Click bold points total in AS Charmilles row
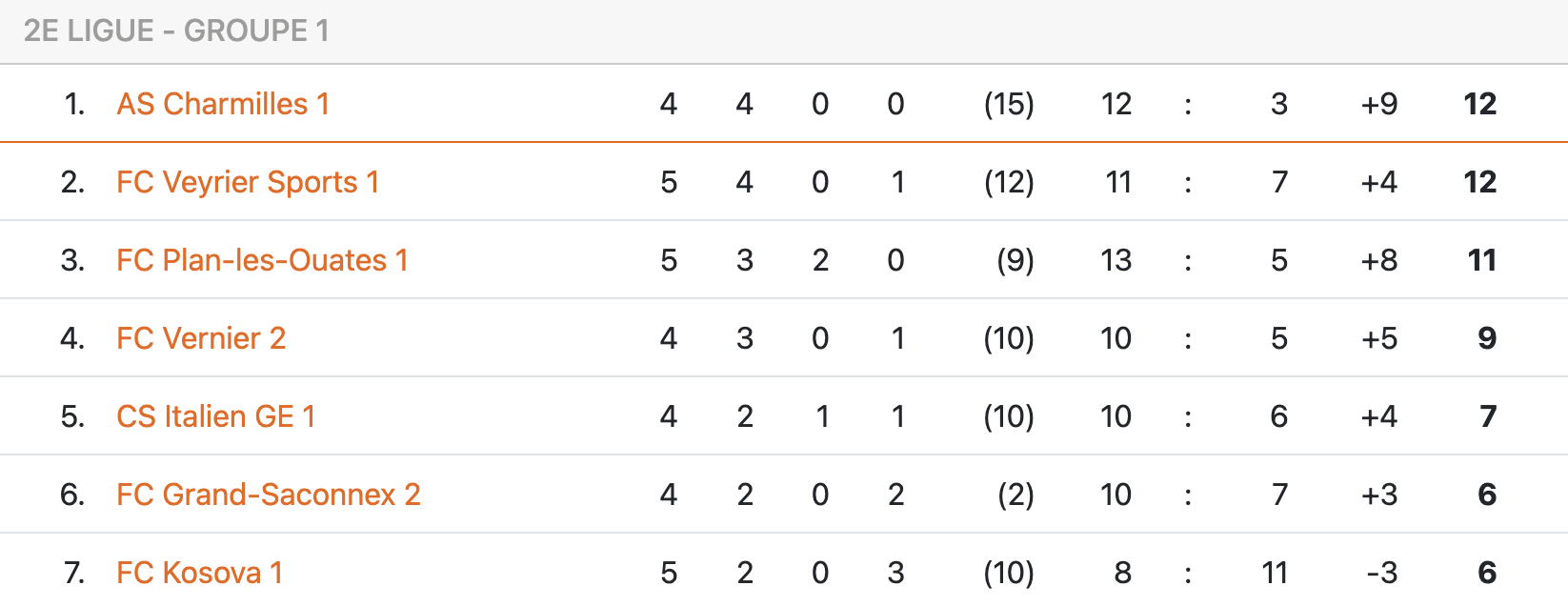Screen dimensions: 1568x606 [x=1479, y=104]
